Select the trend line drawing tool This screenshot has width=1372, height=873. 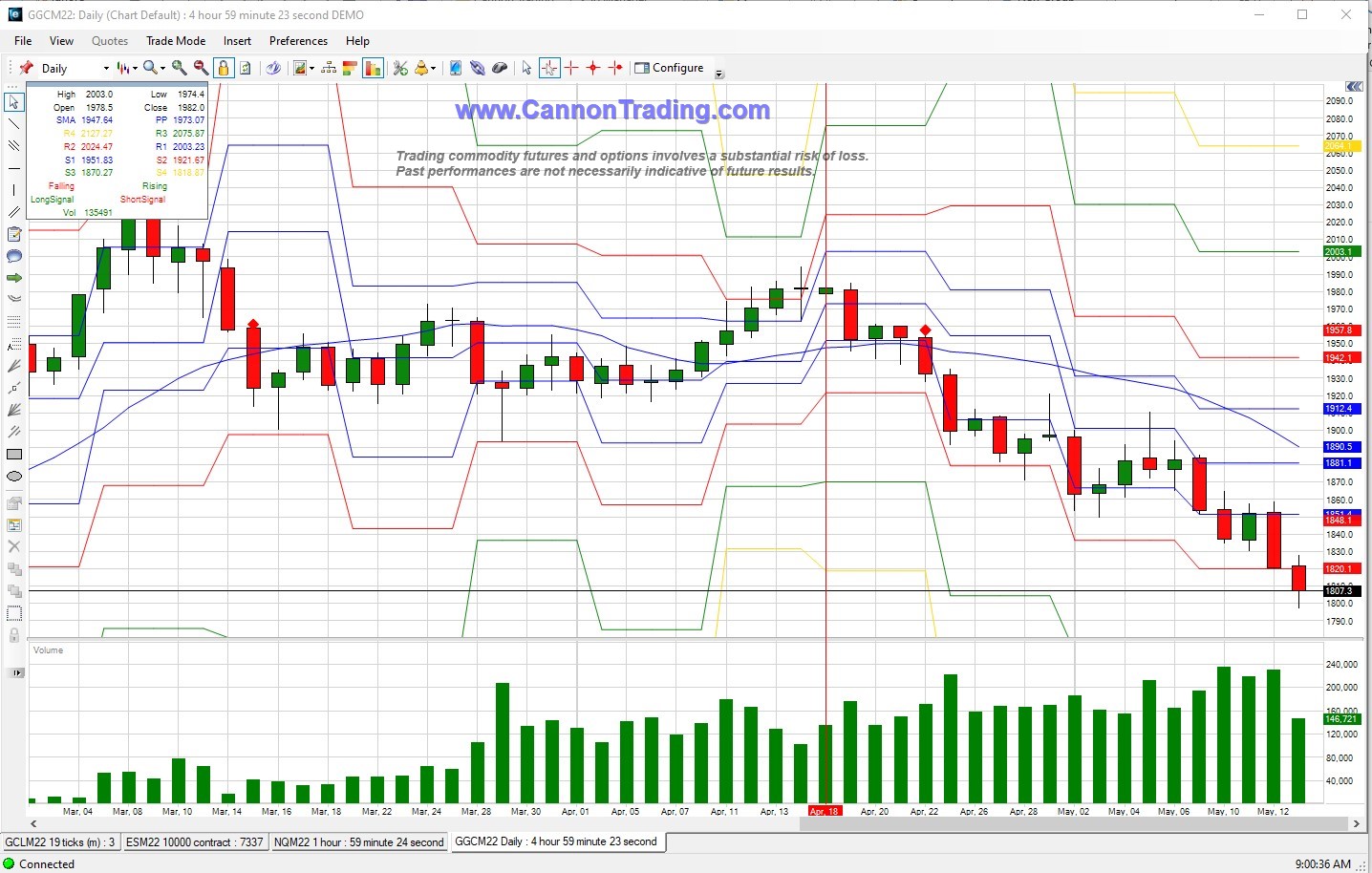[x=13, y=123]
